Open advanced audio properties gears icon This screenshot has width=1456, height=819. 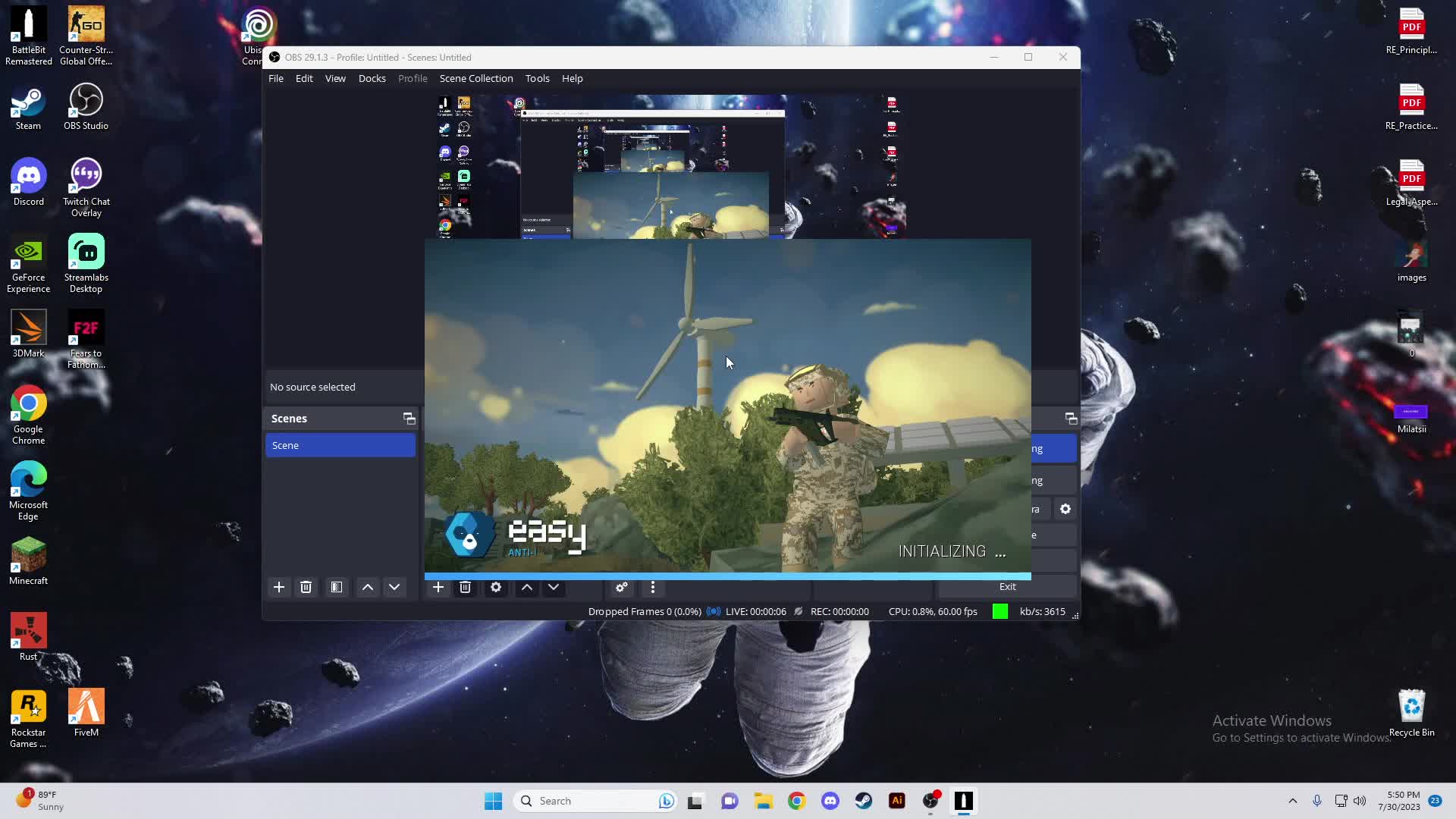pyautogui.click(x=622, y=587)
